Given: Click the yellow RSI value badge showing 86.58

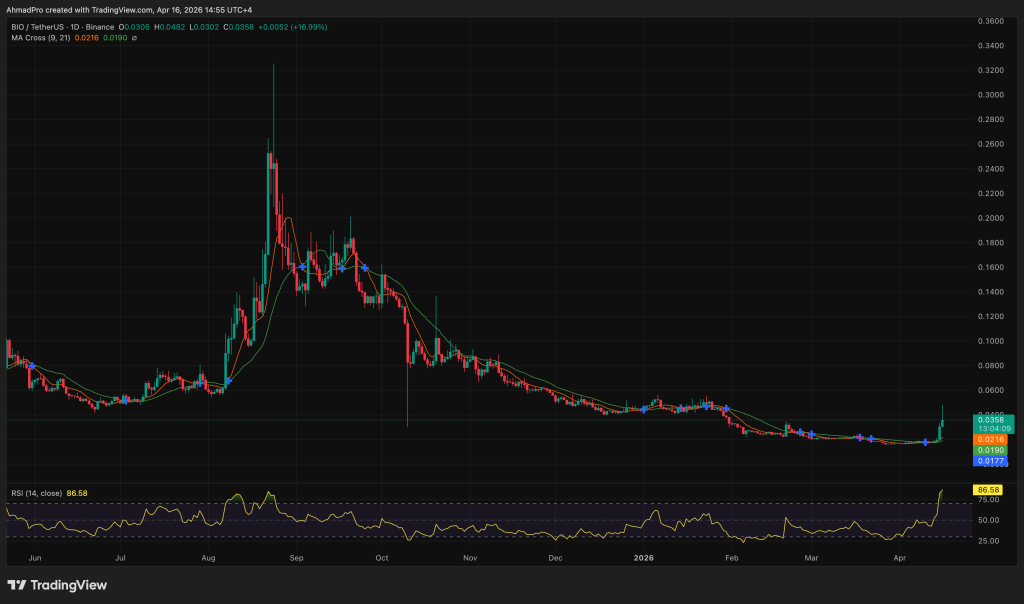Looking at the screenshot, I should coord(990,489).
